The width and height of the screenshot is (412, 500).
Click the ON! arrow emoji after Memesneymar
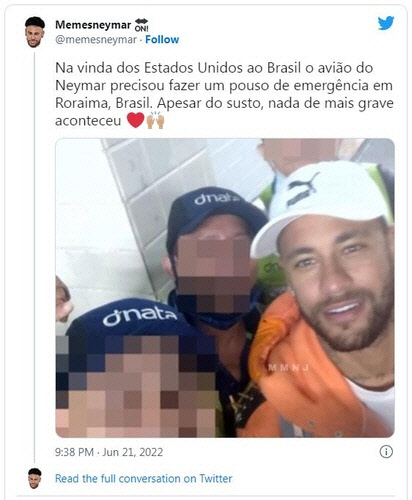click(141, 25)
